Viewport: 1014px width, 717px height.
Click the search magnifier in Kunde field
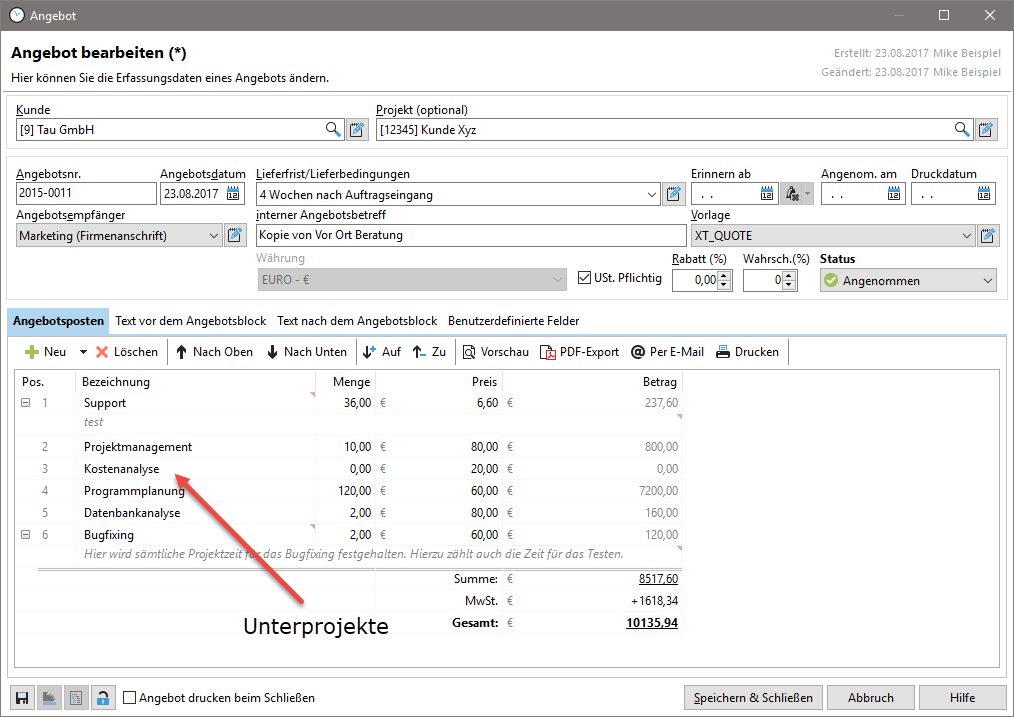(333, 129)
